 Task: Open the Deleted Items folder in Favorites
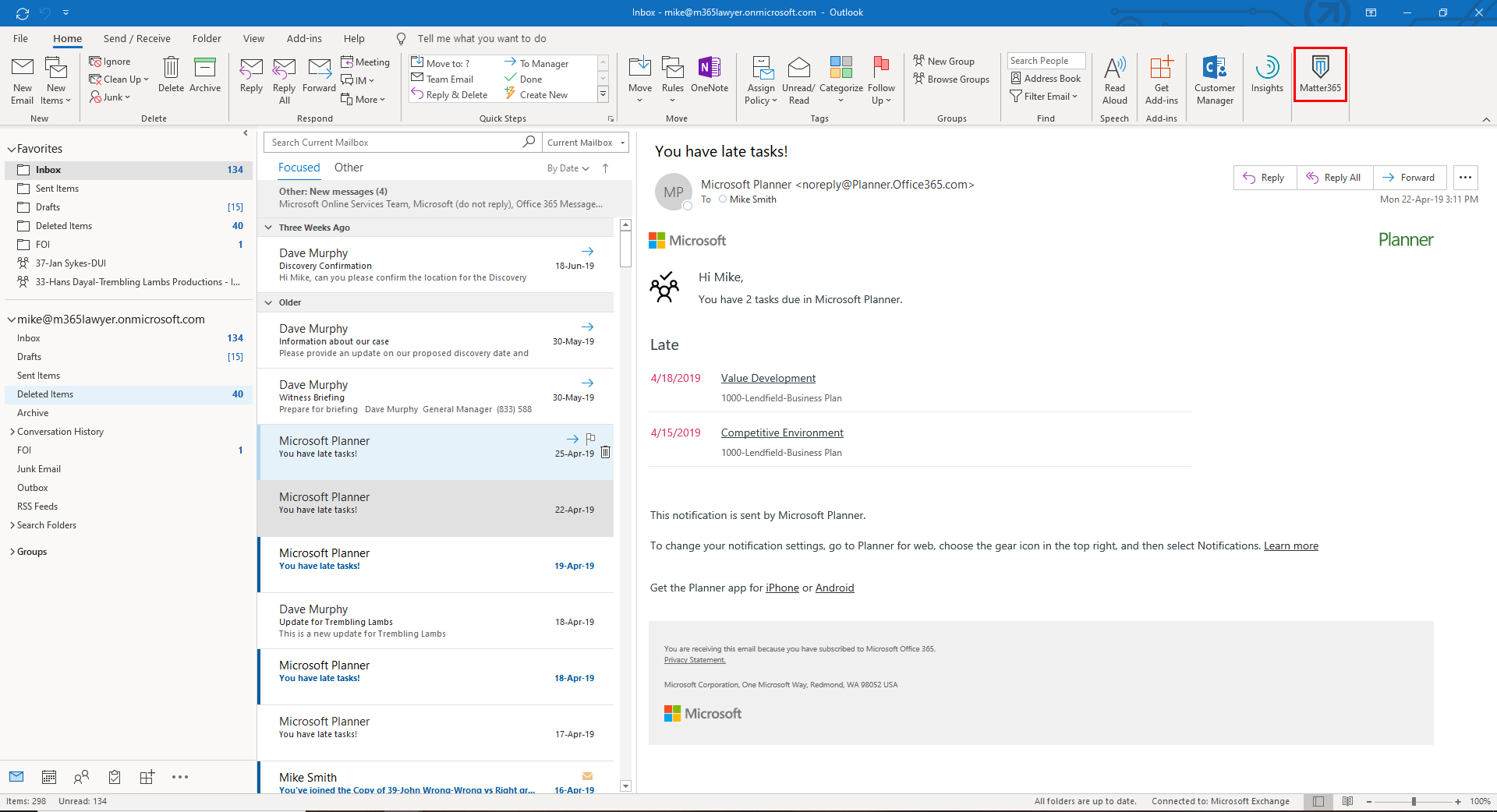click(x=129, y=226)
